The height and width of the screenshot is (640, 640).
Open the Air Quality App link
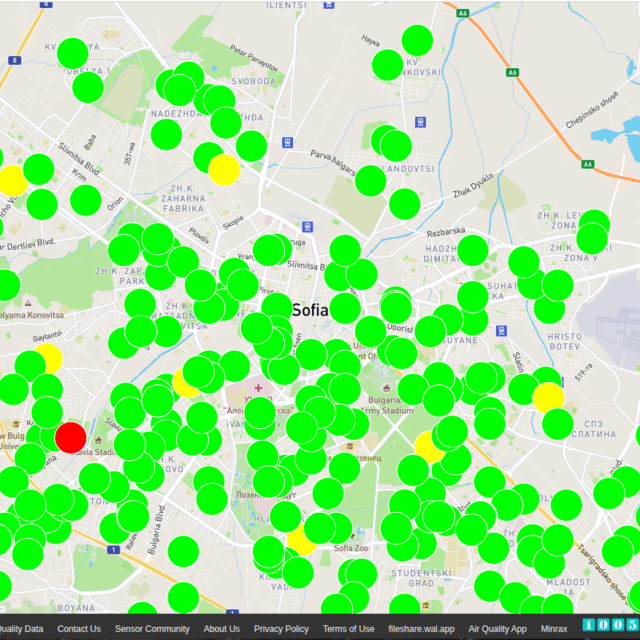coord(498,629)
